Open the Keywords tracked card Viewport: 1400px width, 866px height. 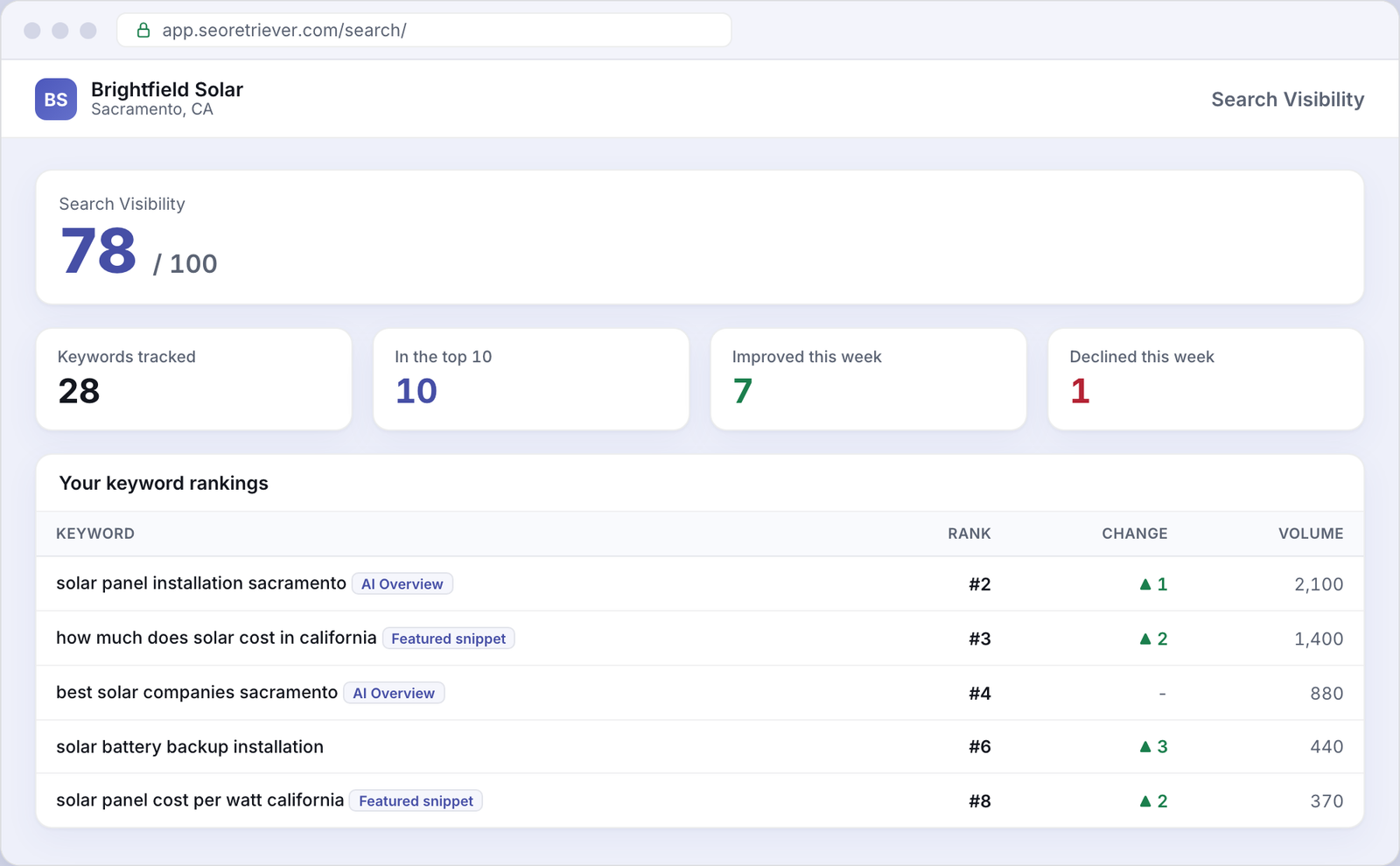[193, 379]
